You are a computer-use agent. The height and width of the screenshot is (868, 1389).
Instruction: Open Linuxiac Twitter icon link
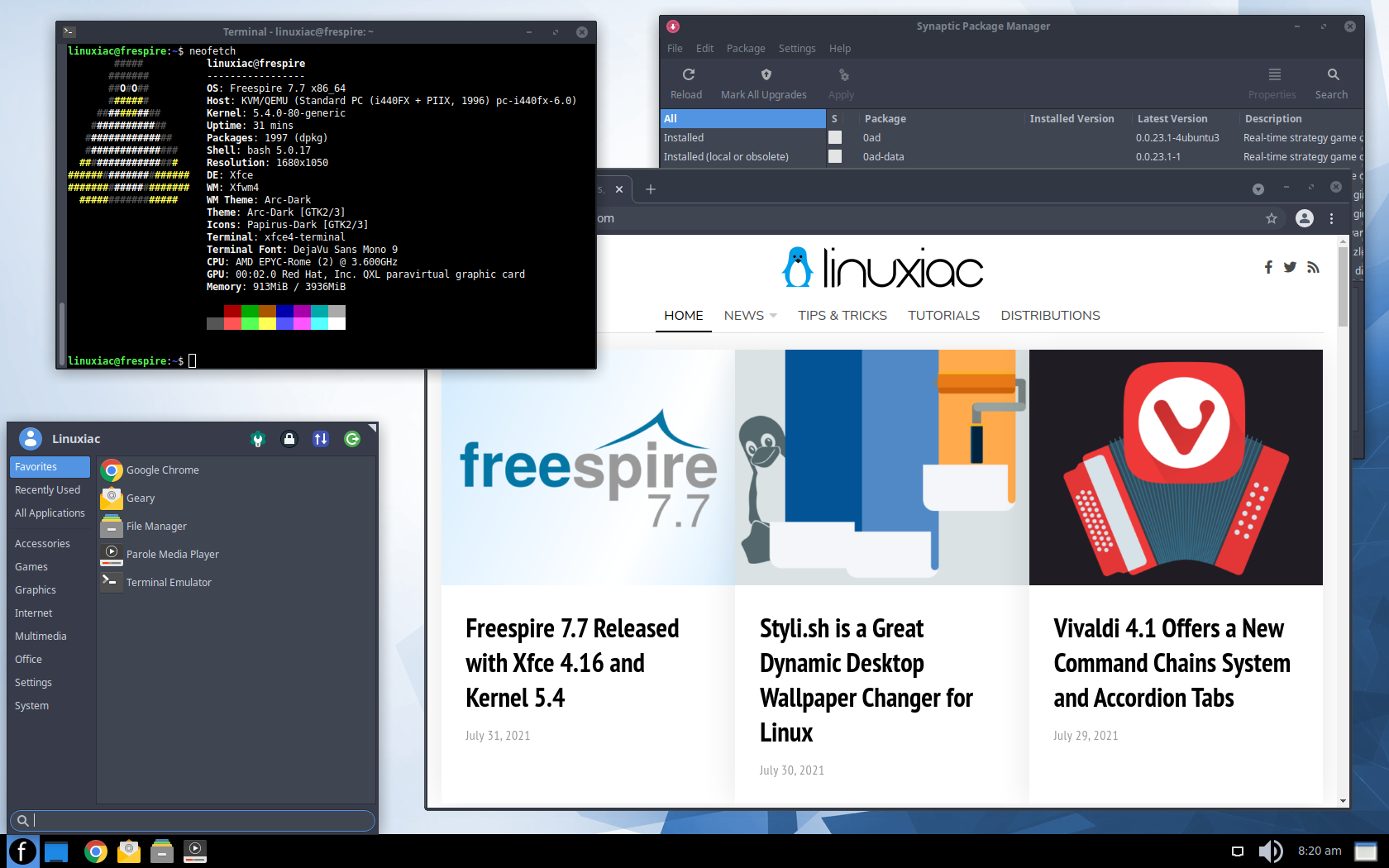[x=1290, y=267]
